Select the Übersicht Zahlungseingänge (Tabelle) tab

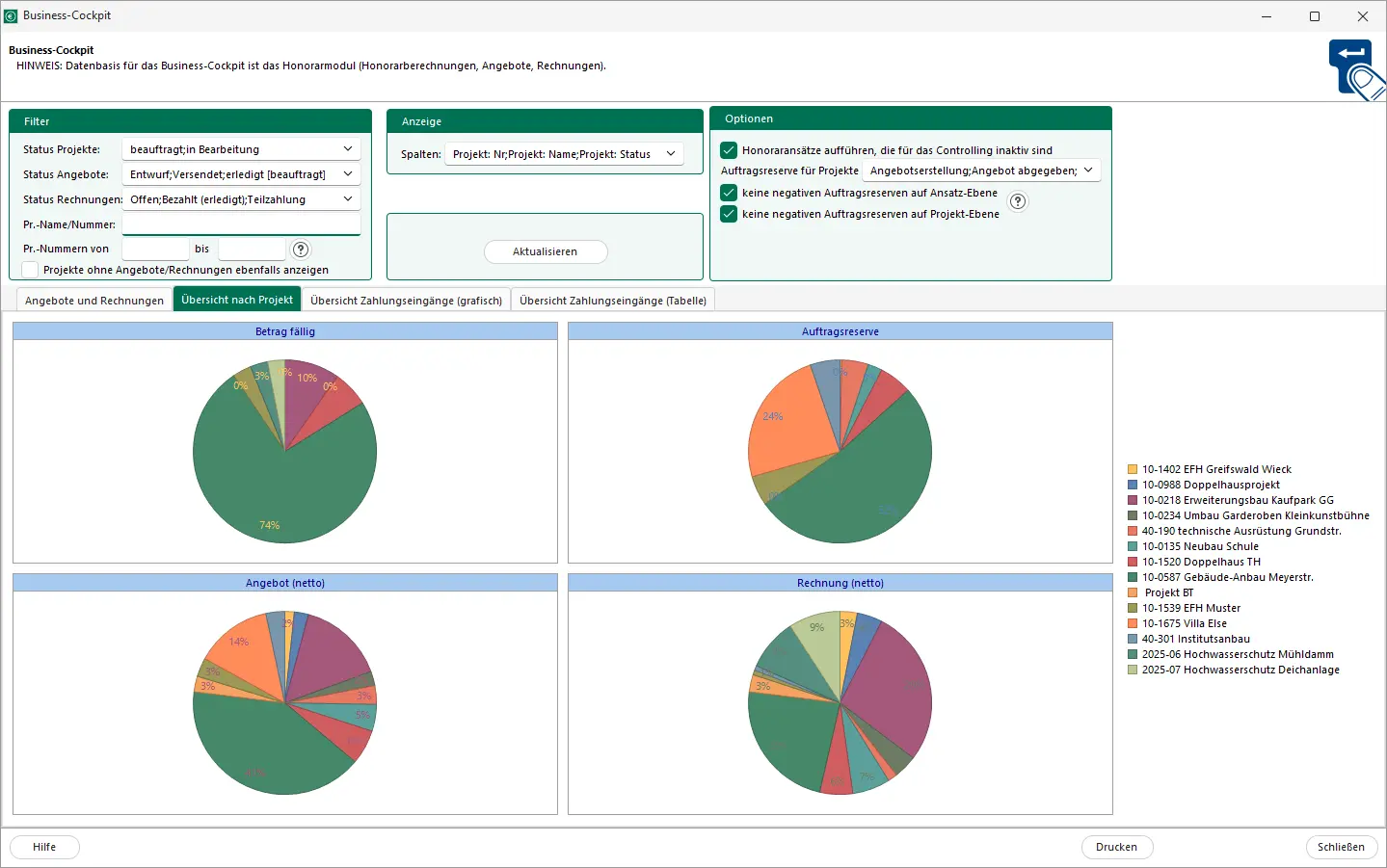[613, 301]
